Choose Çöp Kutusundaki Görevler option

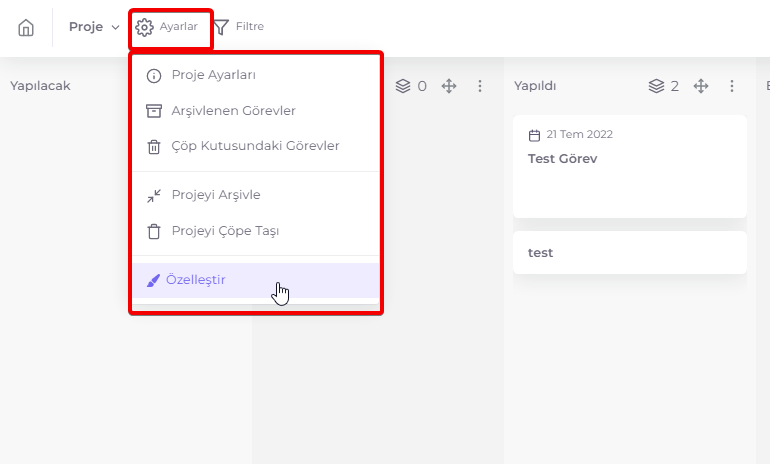(256, 146)
